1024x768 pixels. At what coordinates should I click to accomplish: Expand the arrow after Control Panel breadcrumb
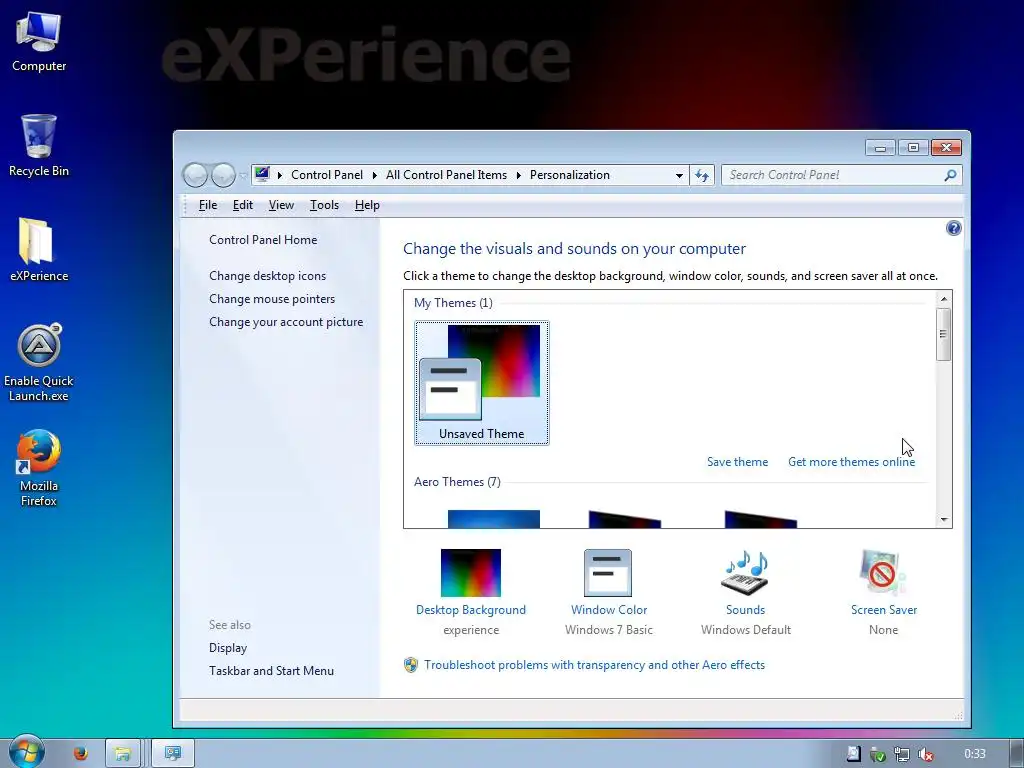tap(375, 175)
